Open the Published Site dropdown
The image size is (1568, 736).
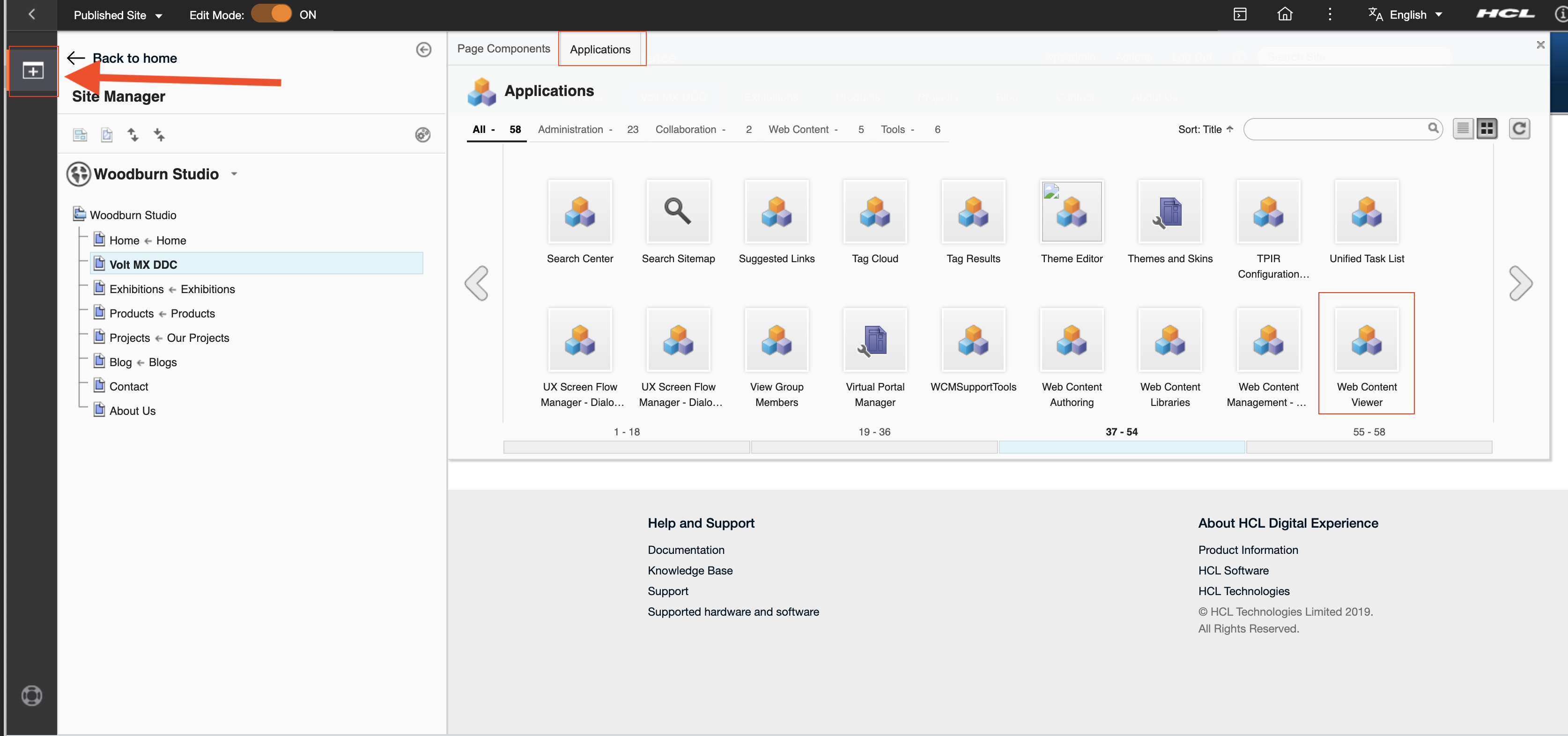coord(118,15)
